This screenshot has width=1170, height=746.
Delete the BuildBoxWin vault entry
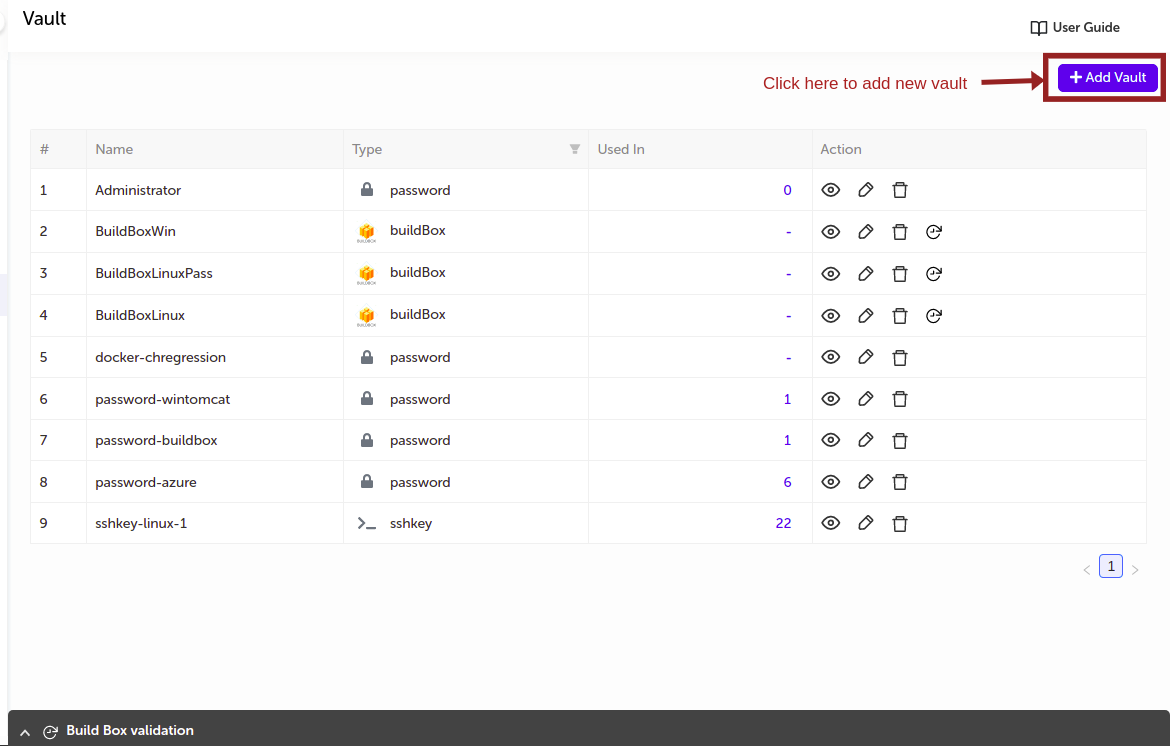(x=900, y=232)
